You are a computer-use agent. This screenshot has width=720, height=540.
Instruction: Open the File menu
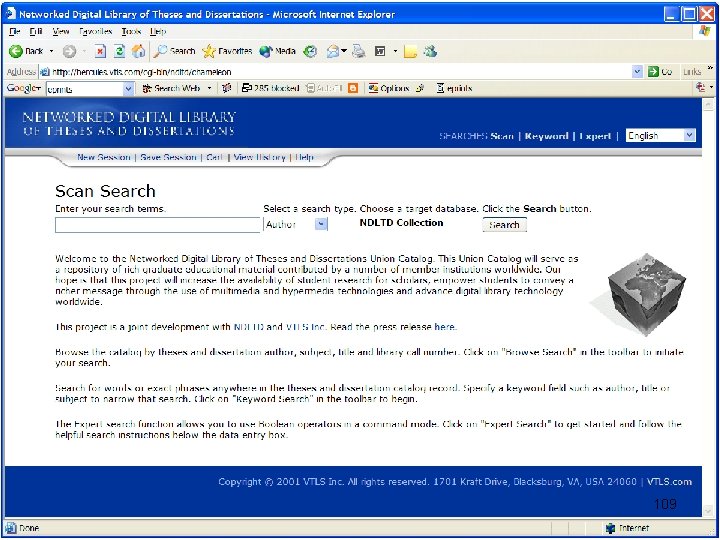tap(15, 31)
